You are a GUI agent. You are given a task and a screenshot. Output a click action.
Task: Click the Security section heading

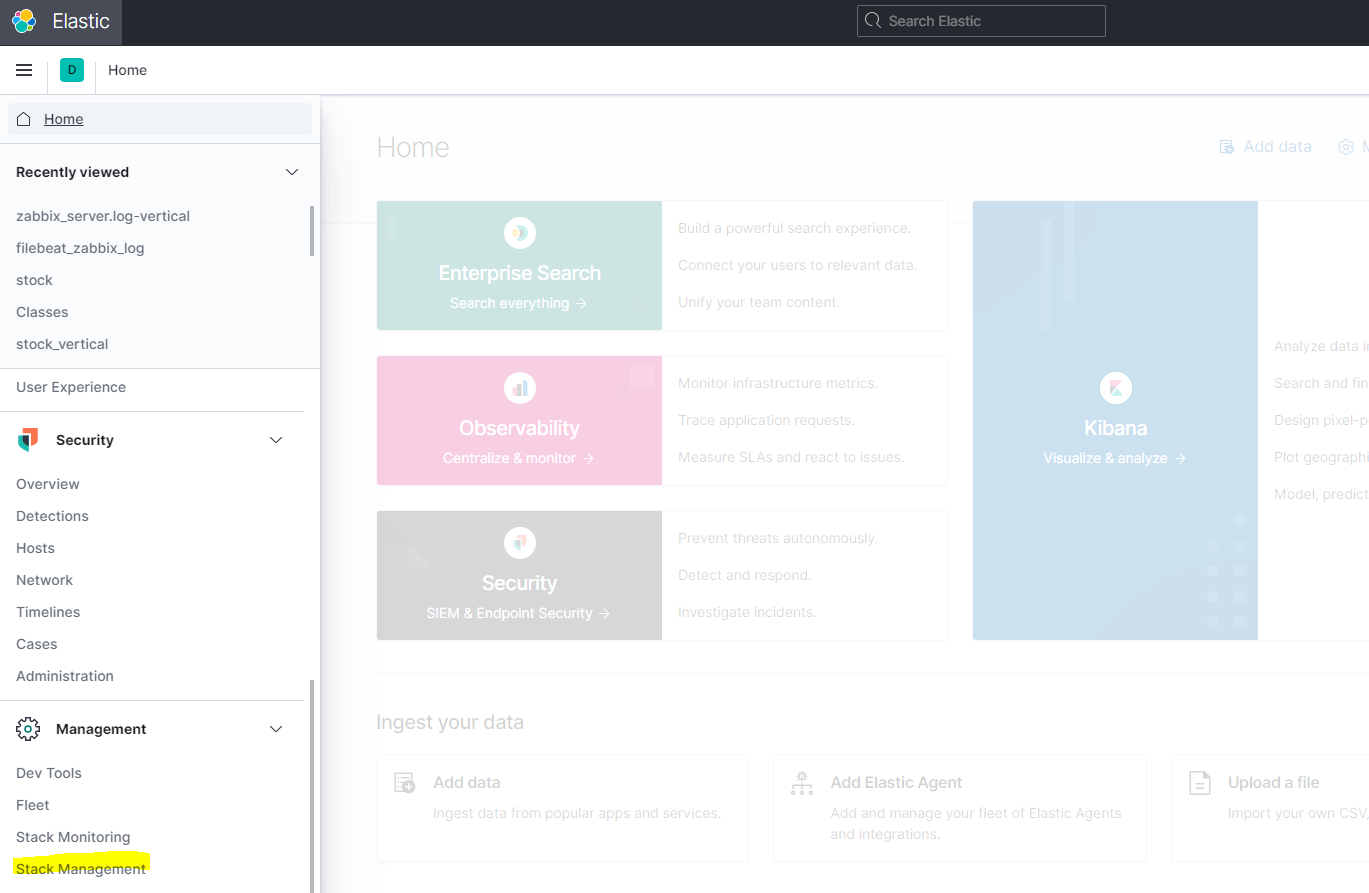[x=85, y=440]
